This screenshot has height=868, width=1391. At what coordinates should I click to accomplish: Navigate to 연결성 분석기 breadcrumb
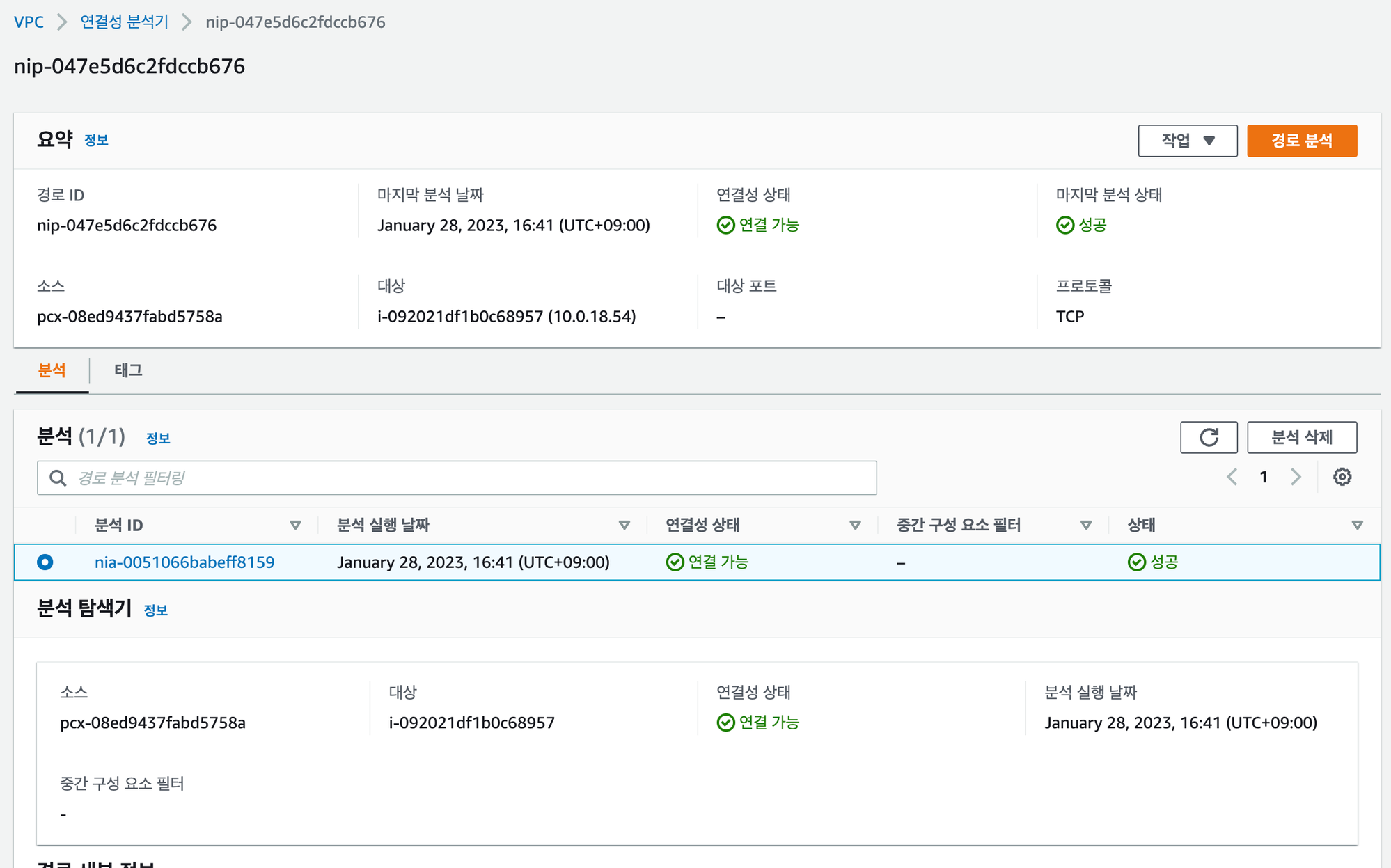pos(124,22)
